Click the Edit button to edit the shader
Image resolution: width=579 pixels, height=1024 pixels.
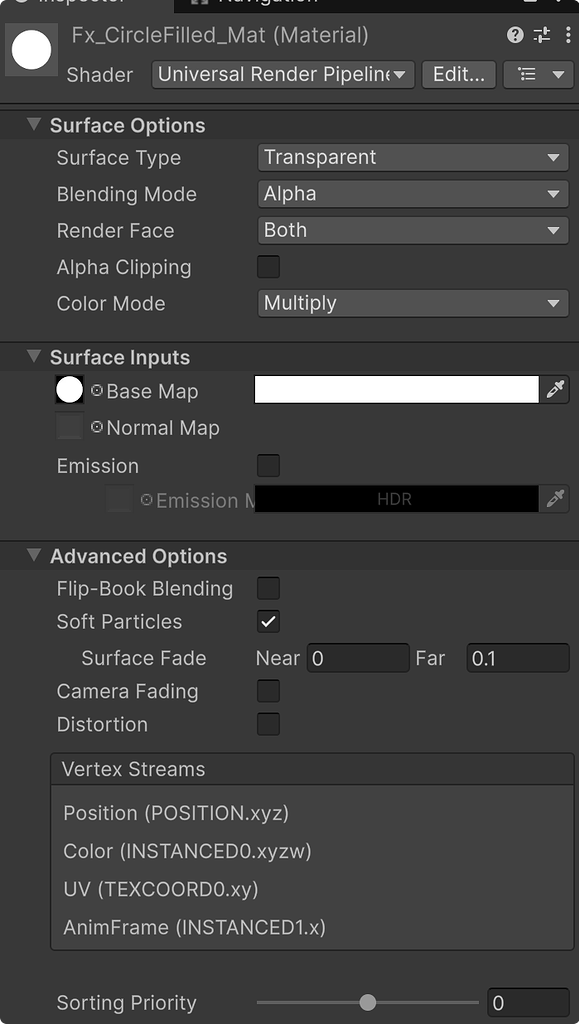[458, 74]
